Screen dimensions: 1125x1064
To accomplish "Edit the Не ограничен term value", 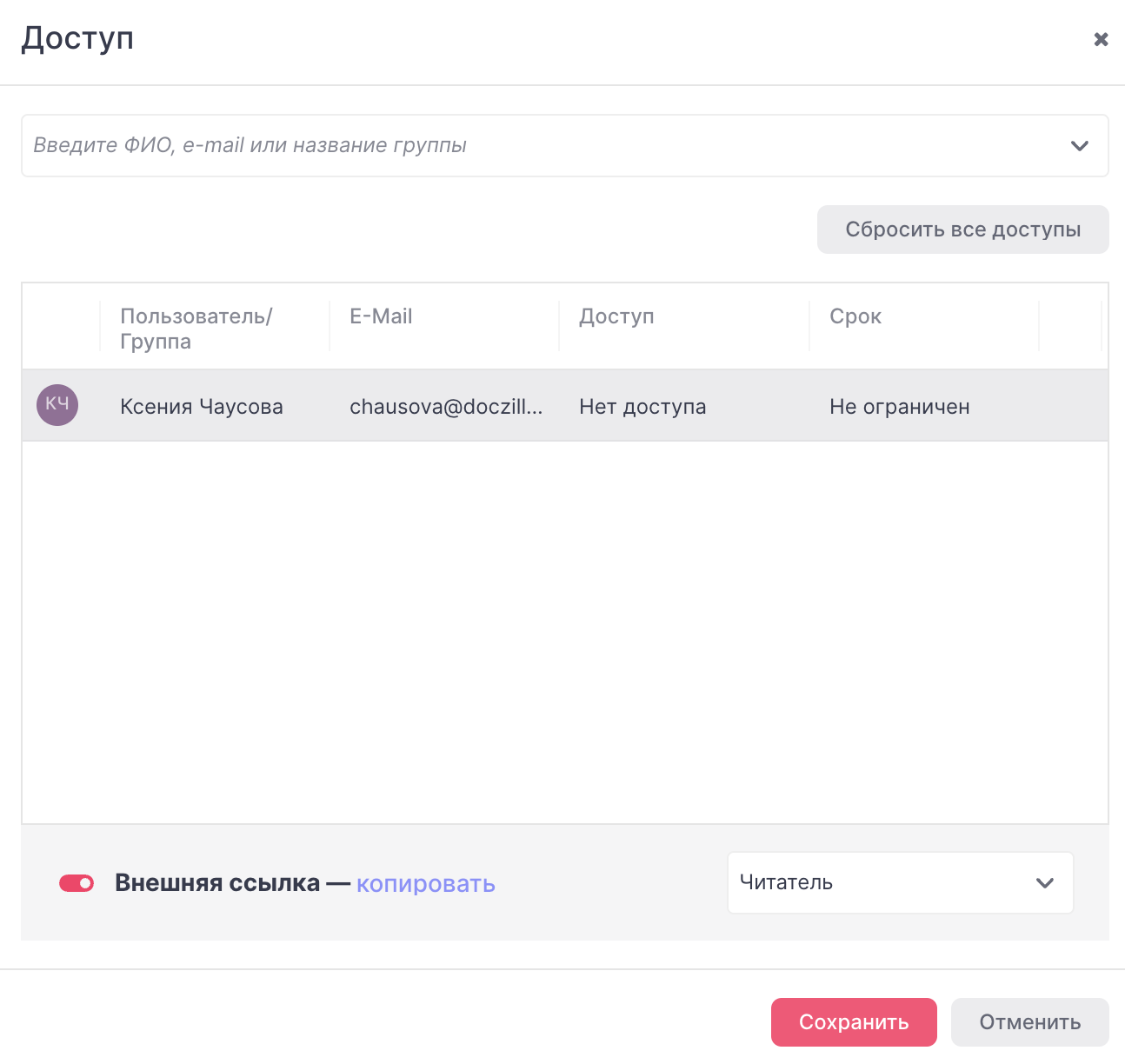I will point(899,407).
